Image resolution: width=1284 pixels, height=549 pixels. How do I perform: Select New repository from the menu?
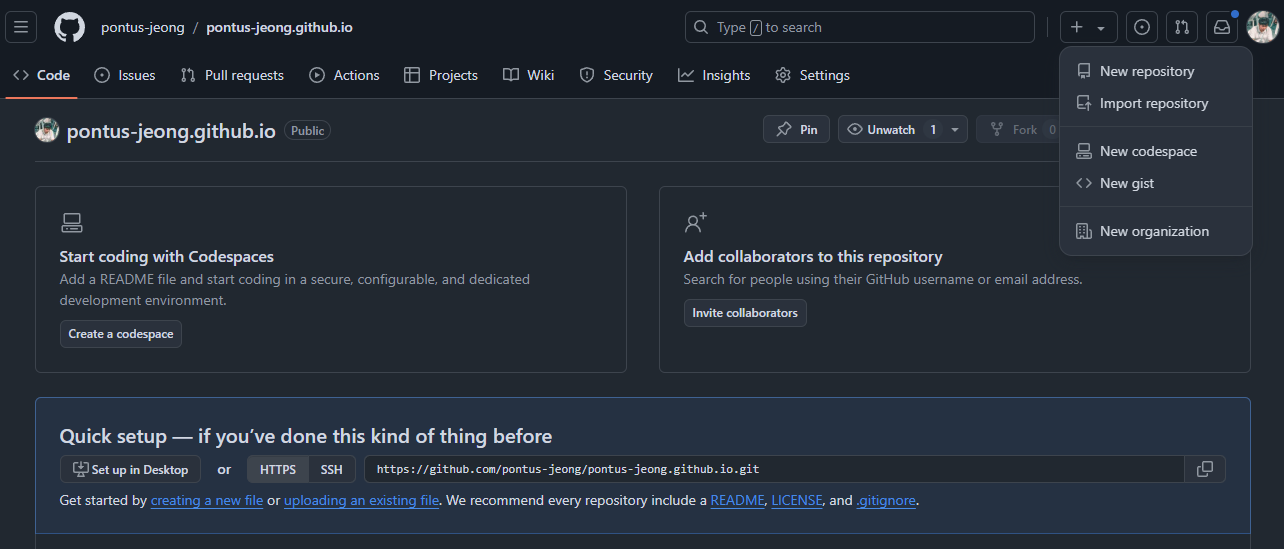[x=1156, y=71]
